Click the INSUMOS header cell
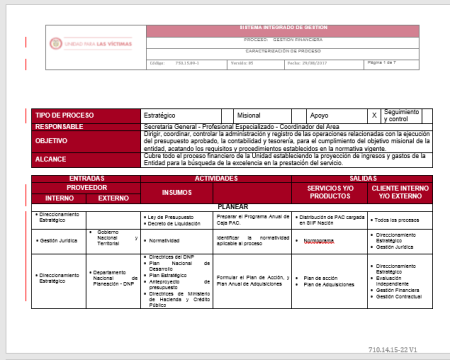The image size is (450, 360). (177, 193)
